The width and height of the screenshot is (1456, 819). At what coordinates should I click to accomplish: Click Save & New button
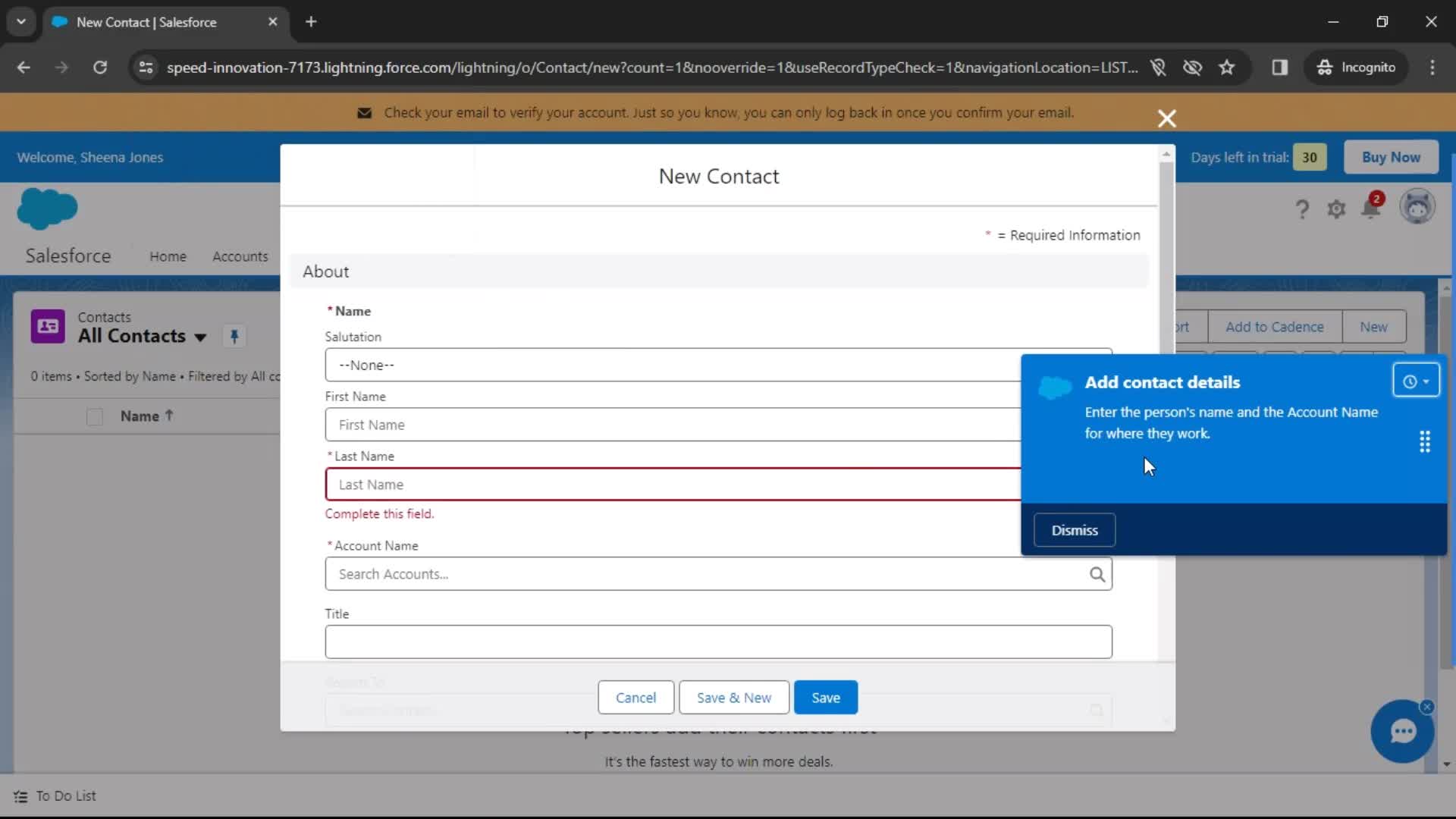point(733,698)
